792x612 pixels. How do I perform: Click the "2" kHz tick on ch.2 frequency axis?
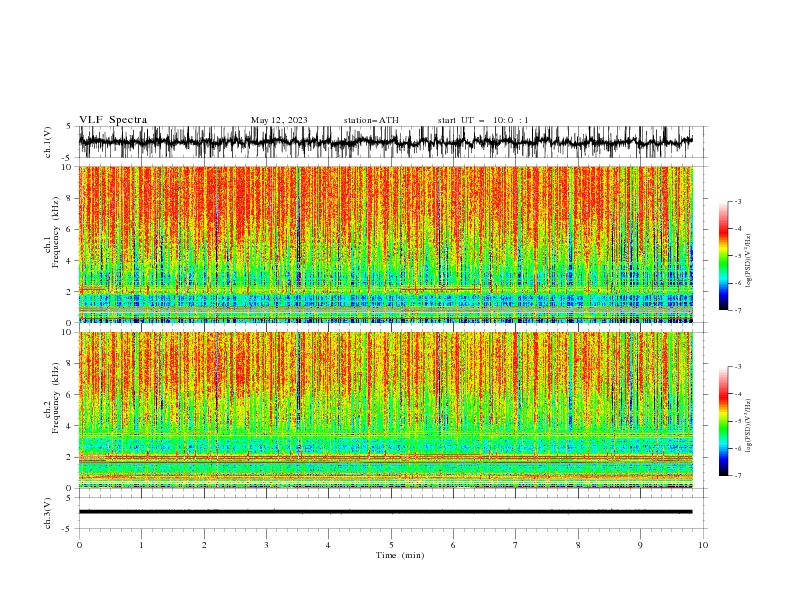point(70,457)
